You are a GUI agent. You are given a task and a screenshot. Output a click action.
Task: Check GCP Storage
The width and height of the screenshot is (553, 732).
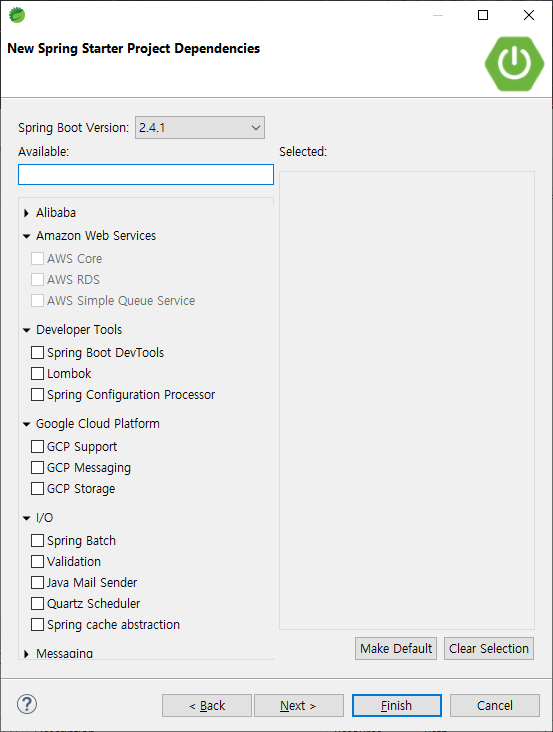[37, 489]
